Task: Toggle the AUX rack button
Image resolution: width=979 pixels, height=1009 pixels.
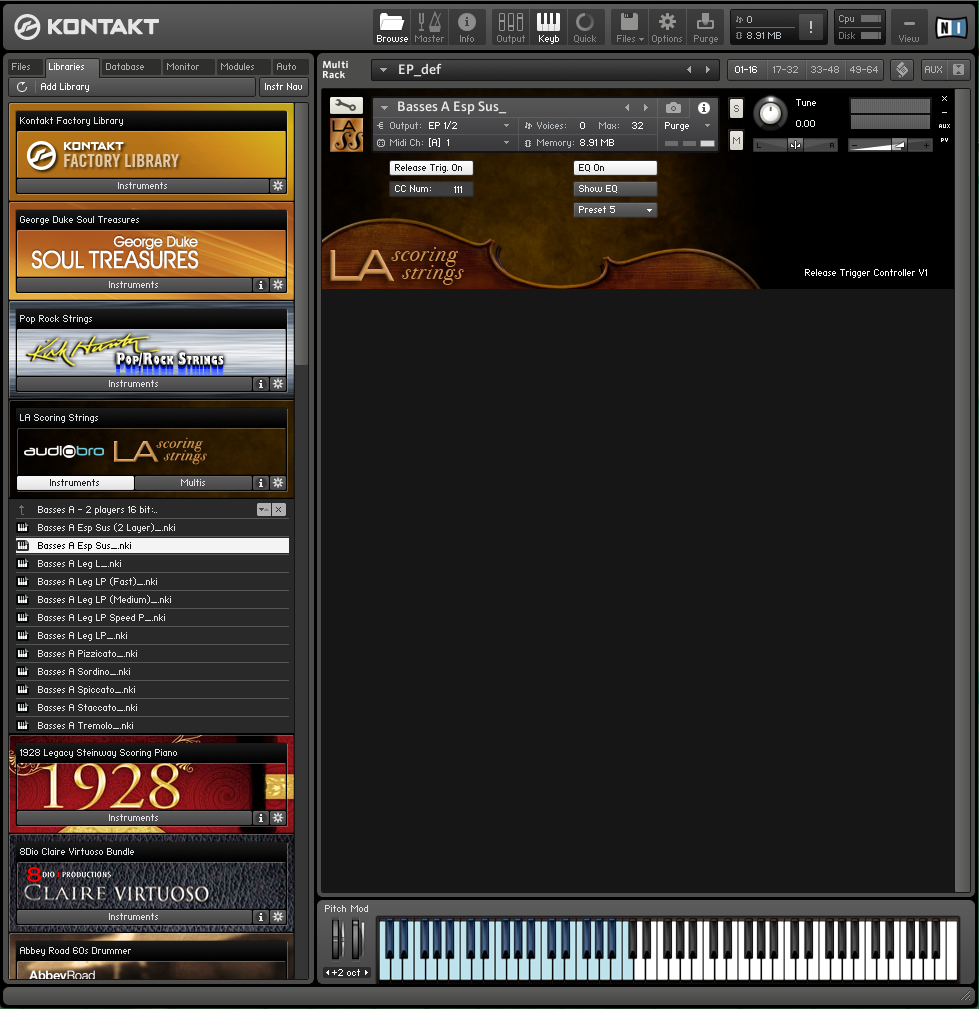Action: [933, 69]
